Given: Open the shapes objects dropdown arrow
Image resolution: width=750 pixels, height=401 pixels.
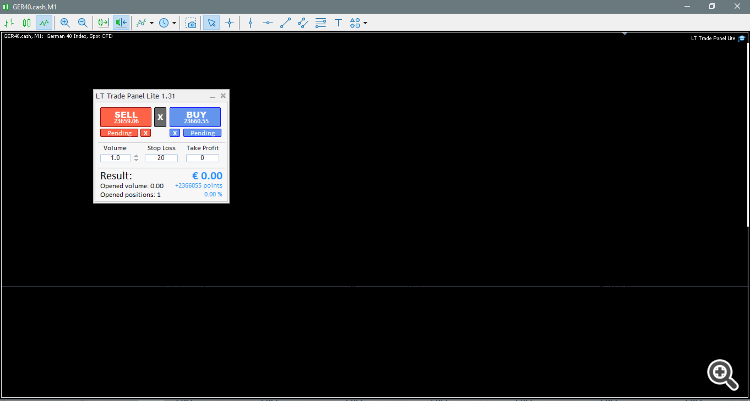Looking at the screenshot, I should 365,23.
